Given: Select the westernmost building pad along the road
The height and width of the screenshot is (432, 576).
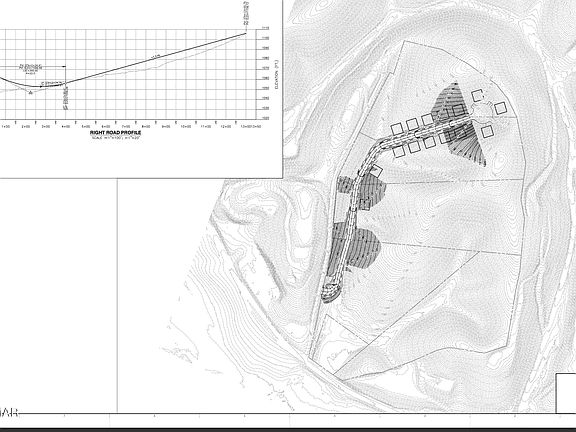Looking at the screenshot, I should 397,129.
